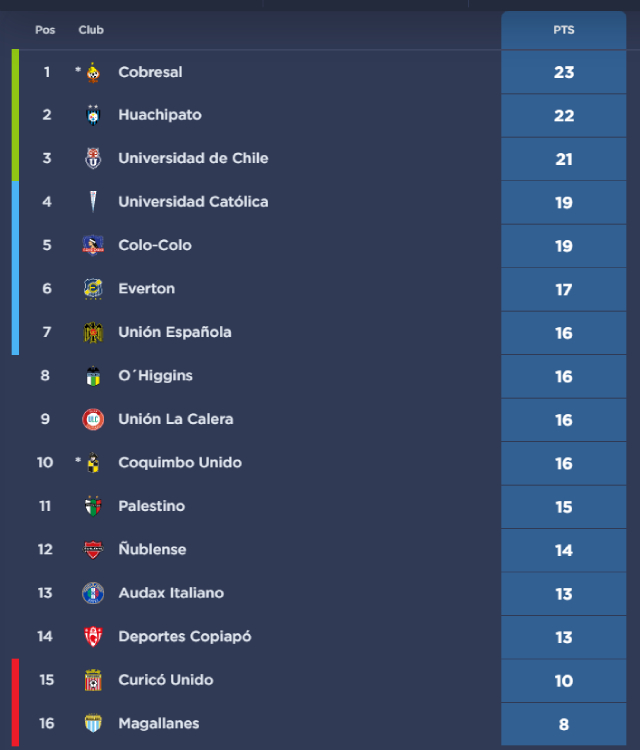The image size is (640, 750).
Task: Select the Universidad de Chile crest
Action: tap(93, 158)
